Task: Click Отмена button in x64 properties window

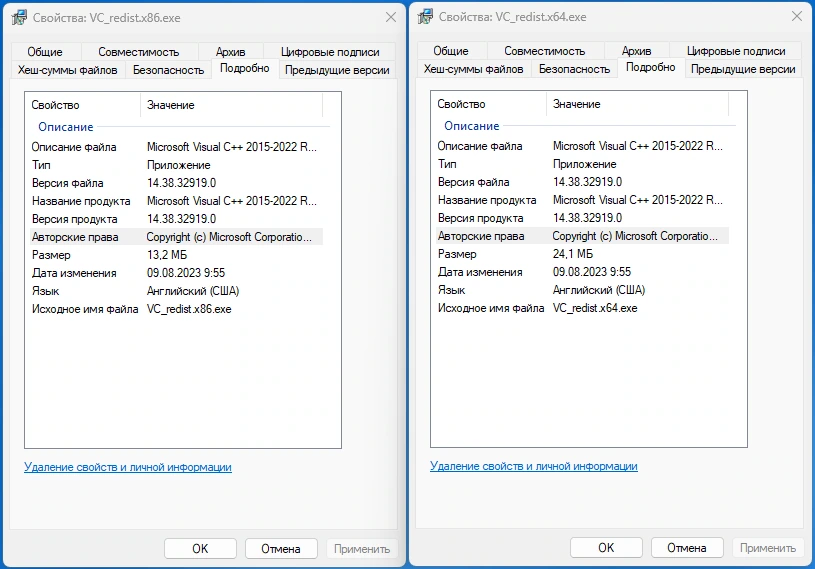Action: [687, 548]
